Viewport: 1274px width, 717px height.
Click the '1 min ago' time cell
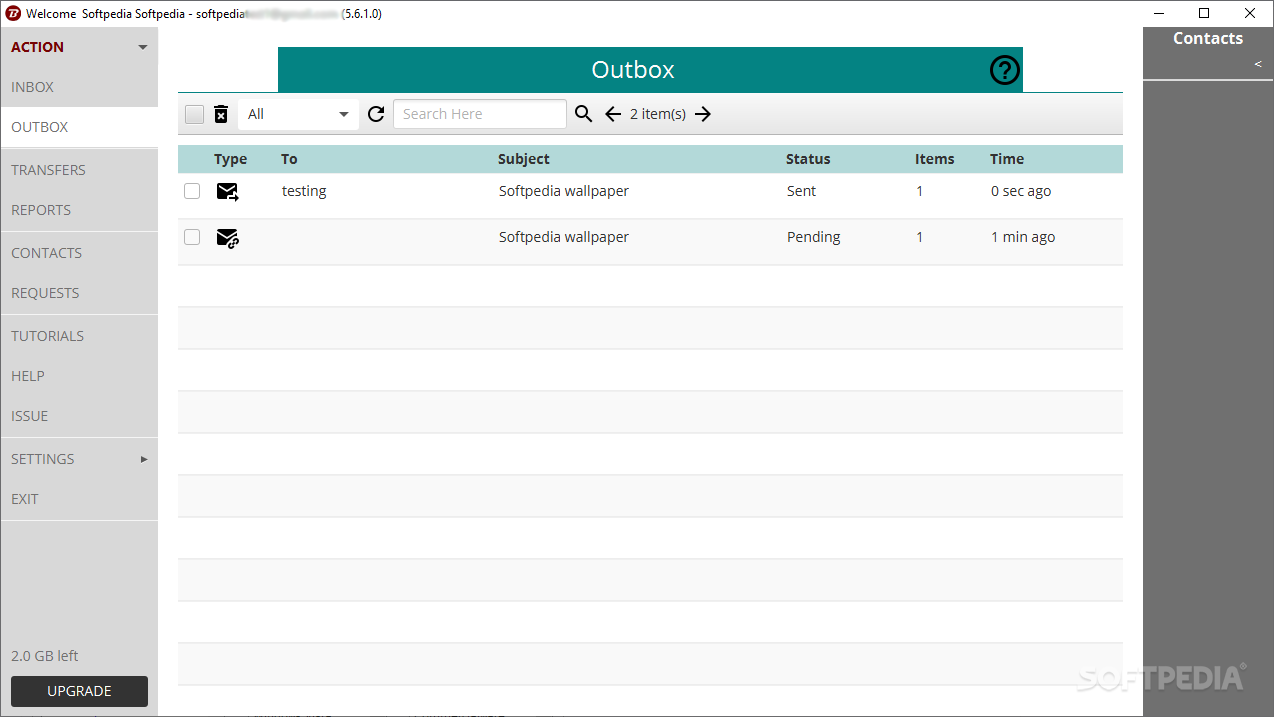(1023, 237)
